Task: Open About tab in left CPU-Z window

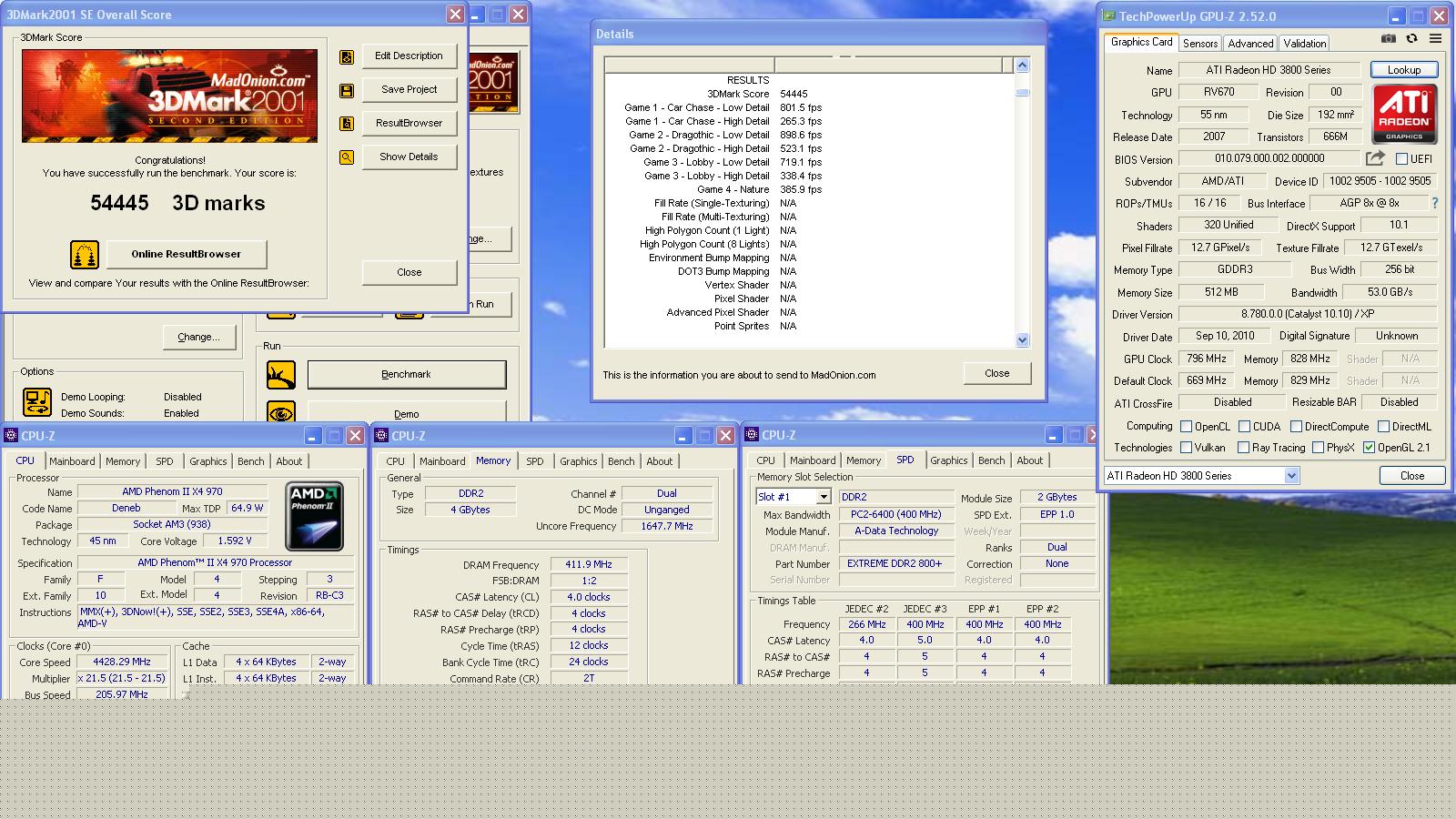Action: (x=289, y=461)
